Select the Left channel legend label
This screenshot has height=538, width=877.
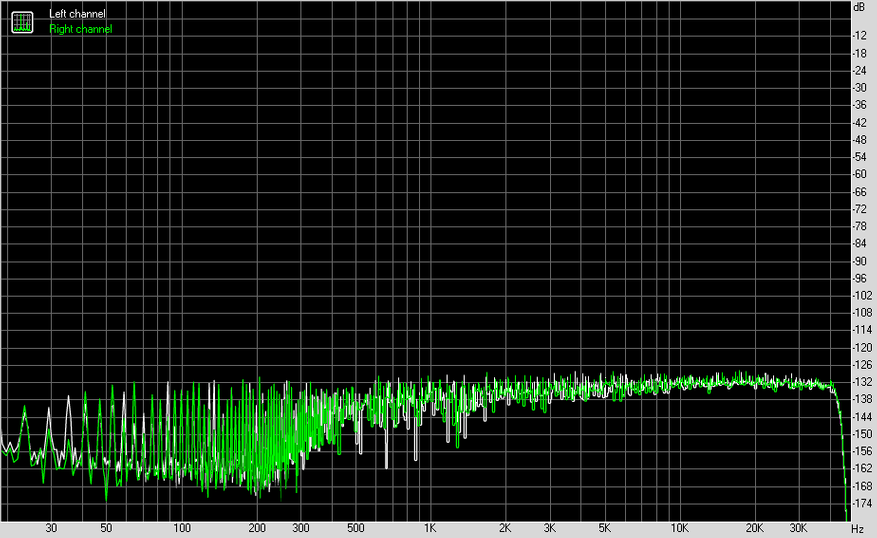point(77,13)
